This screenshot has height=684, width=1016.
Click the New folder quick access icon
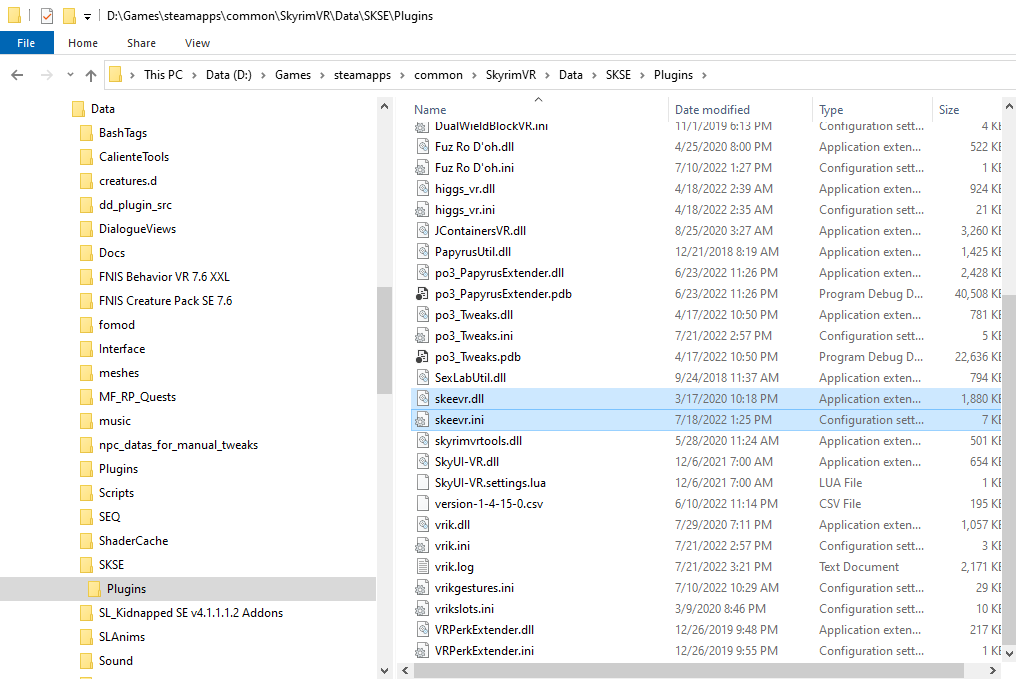(69, 16)
